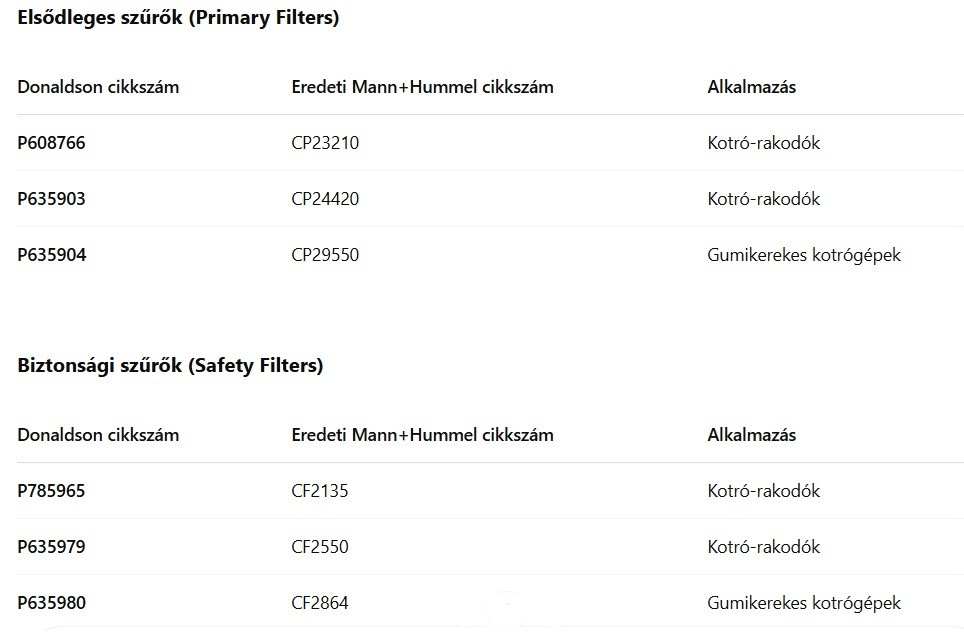Click Gumikerekes kotrógépek in the P635904 row
964x638 pixels.
coord(804,255)
